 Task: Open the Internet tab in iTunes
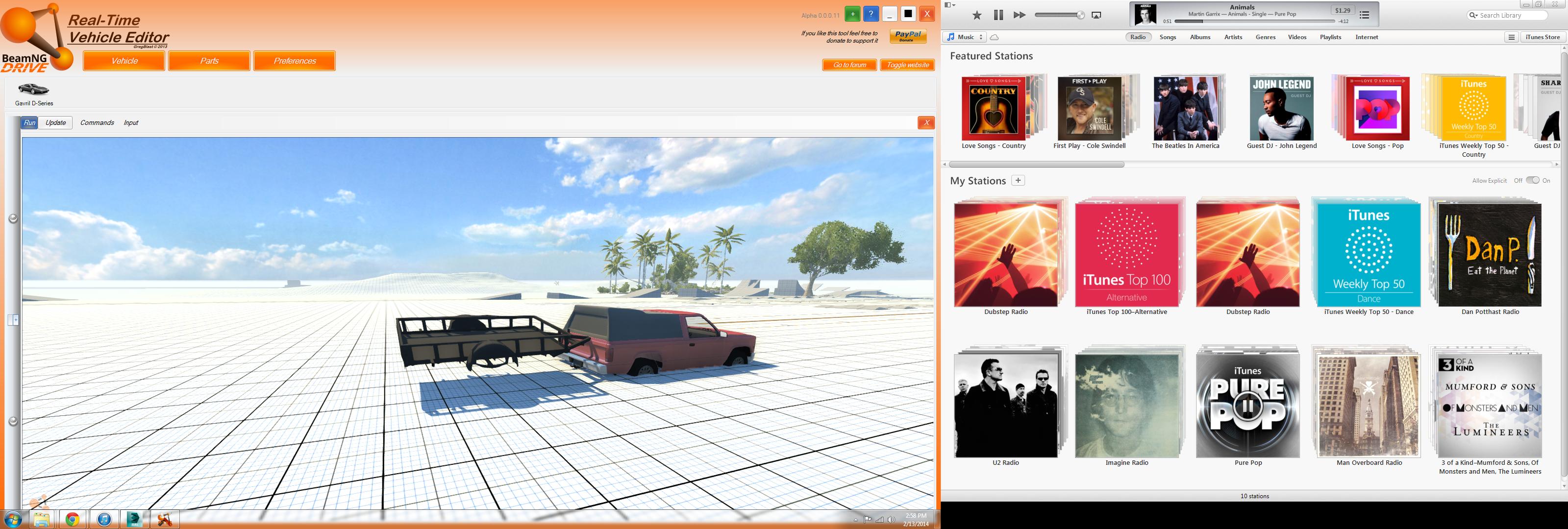[1367, 37]
